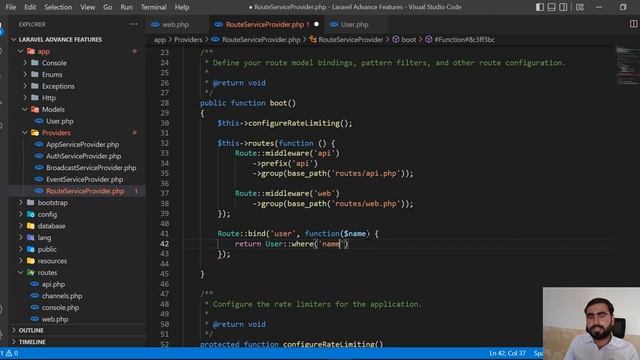Click public folder icon
Image resolution: width=640 pixels, height=360 pixels.
(31, 249)
